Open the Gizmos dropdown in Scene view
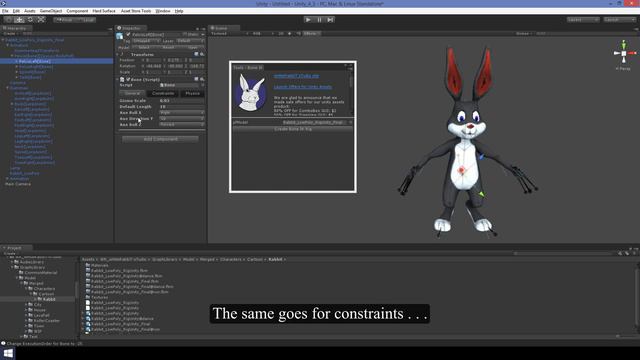640x360 pixels. (x=524, y=33)
